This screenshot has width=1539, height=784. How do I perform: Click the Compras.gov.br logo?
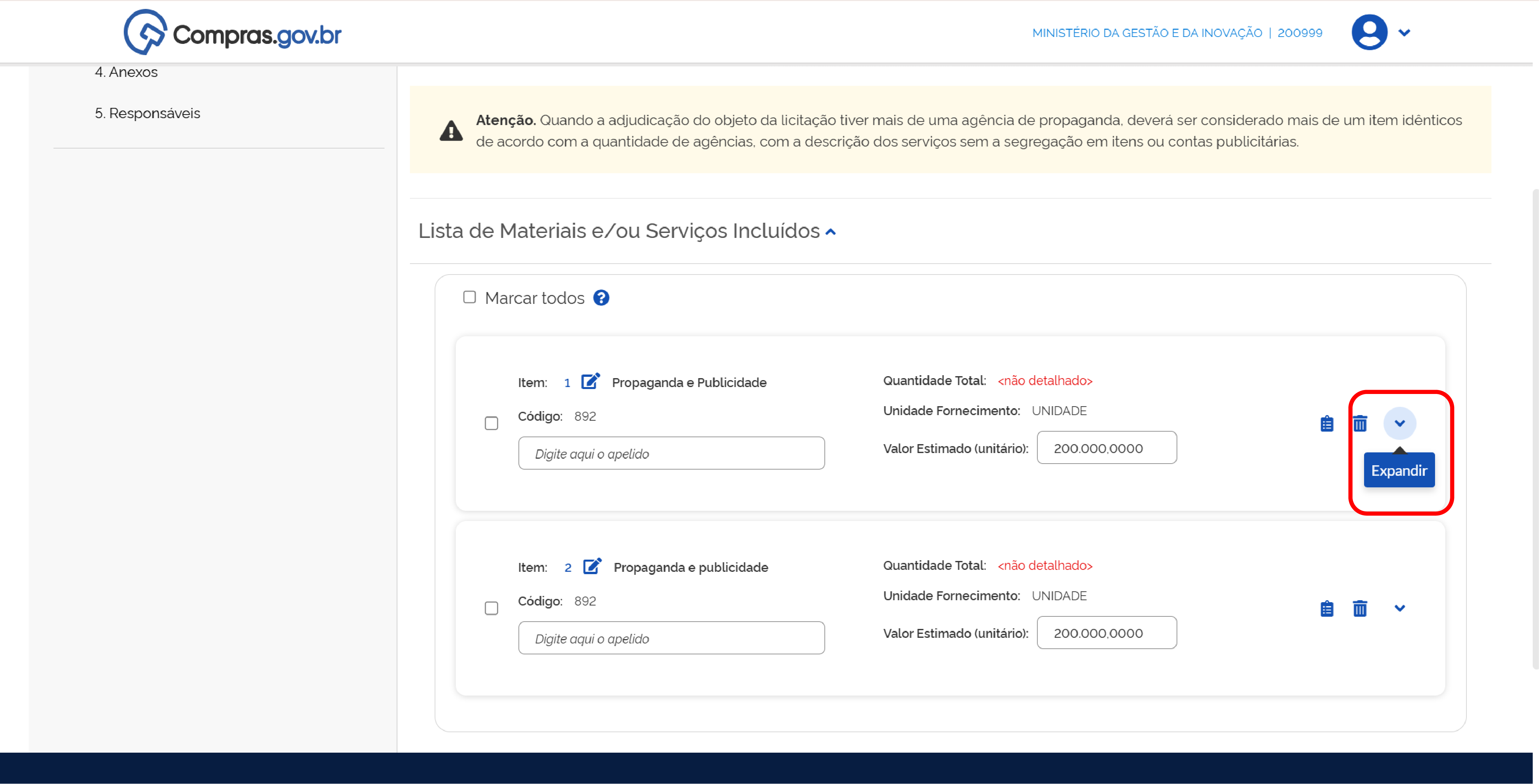coord(232,33)
